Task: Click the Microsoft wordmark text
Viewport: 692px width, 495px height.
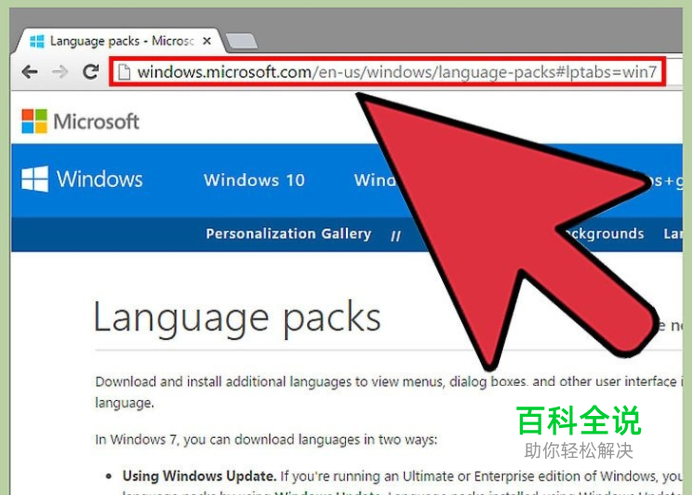Action: (96, 121)
